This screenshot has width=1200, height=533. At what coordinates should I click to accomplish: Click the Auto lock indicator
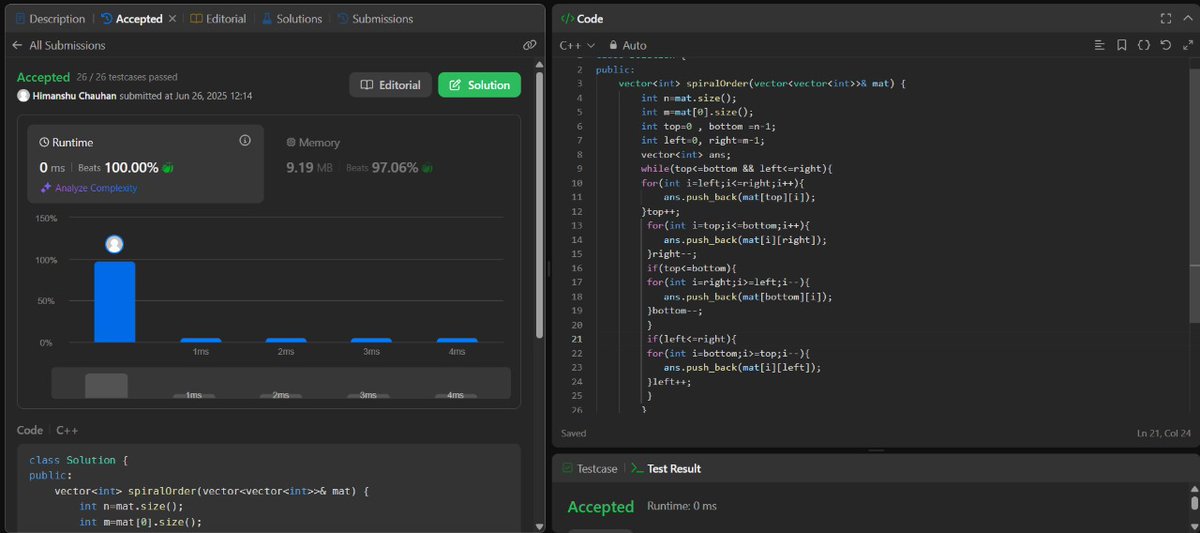627,45
